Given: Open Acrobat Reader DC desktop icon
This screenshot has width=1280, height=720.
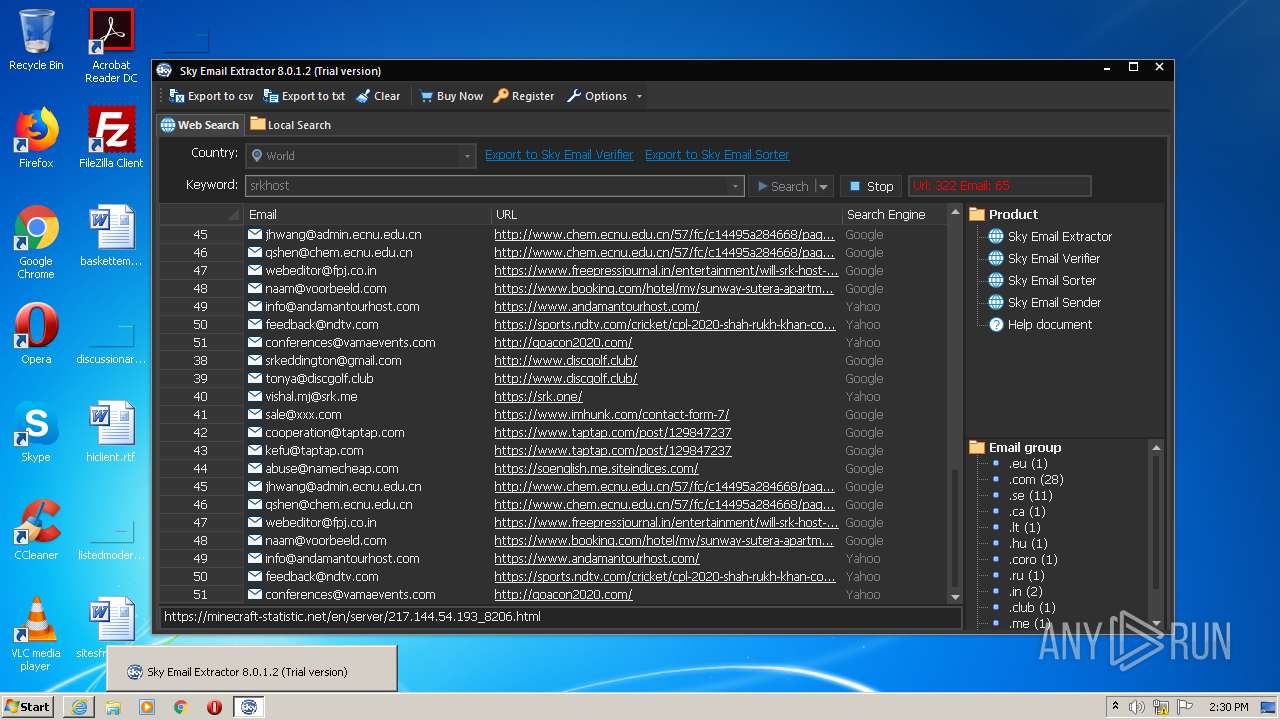Looking at the screenshot, I should (x=111, y=47).
